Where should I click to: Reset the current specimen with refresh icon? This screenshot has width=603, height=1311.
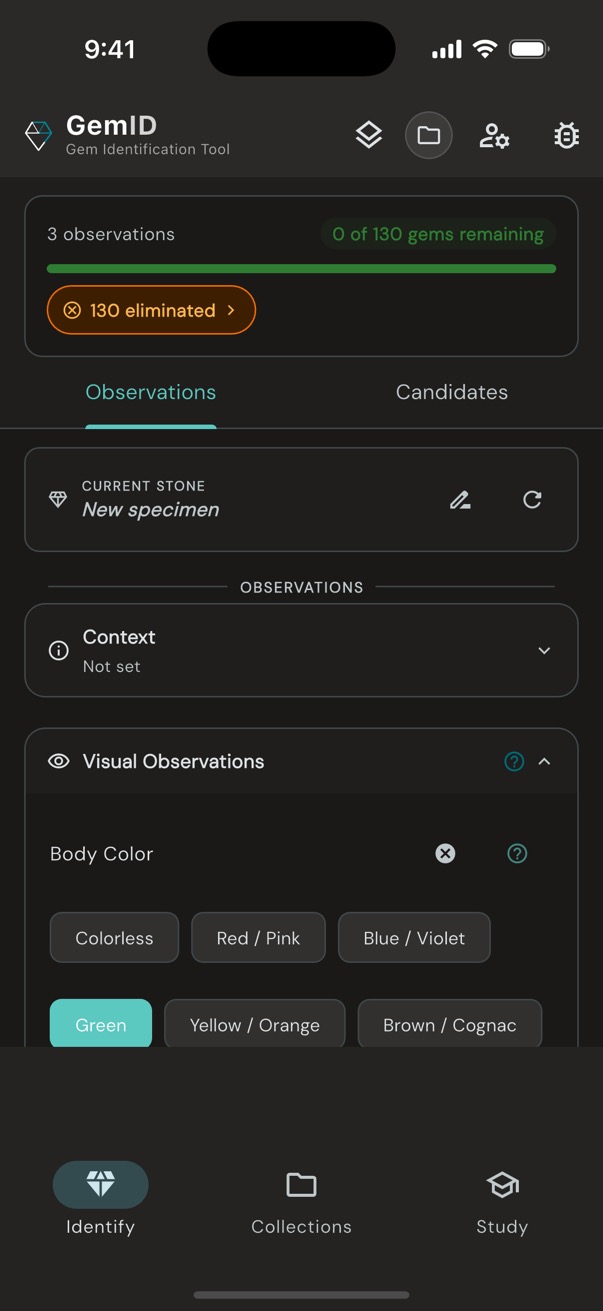coord(532,499)
